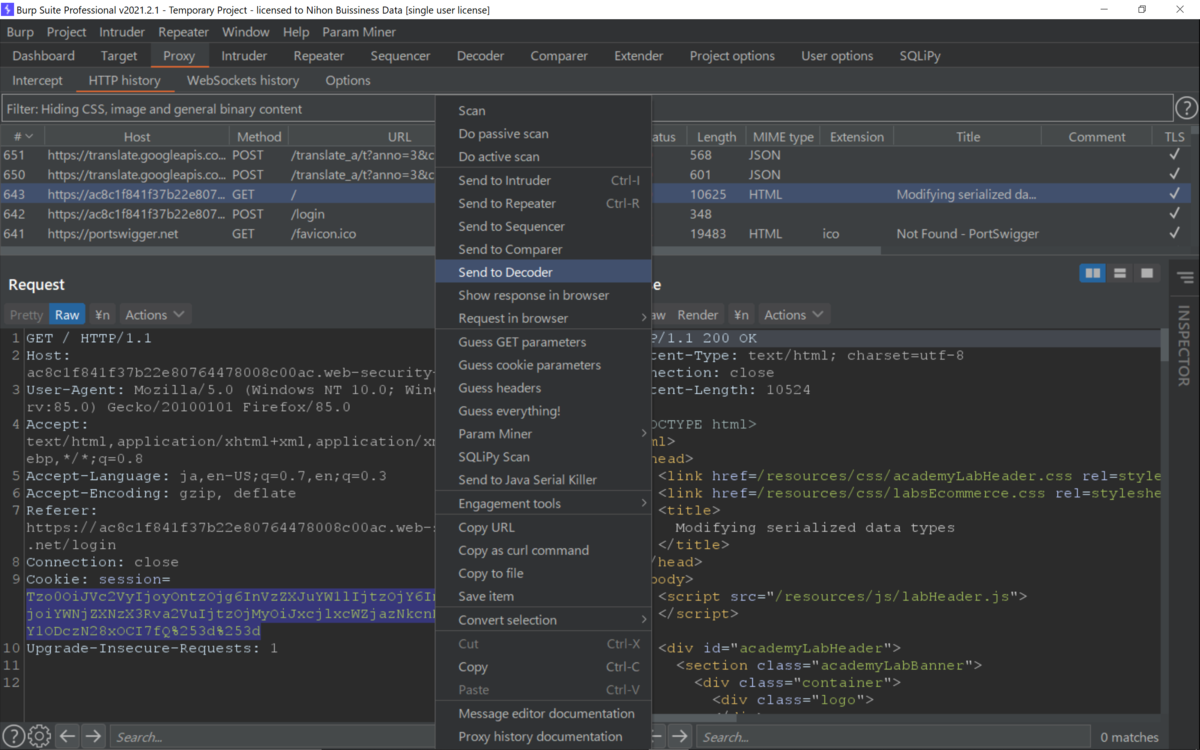Select history row 651 translate.googleapis

[595, 155]
